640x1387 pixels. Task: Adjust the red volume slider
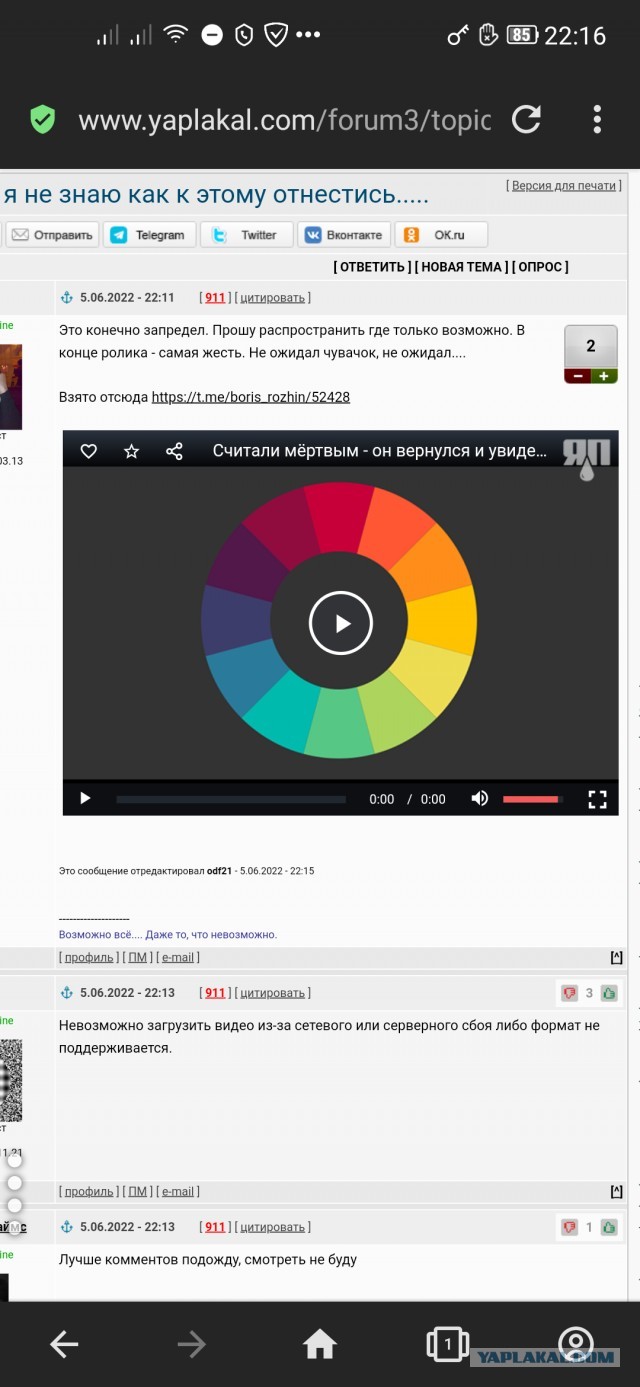pyautogui.click(x=533, y=799)
